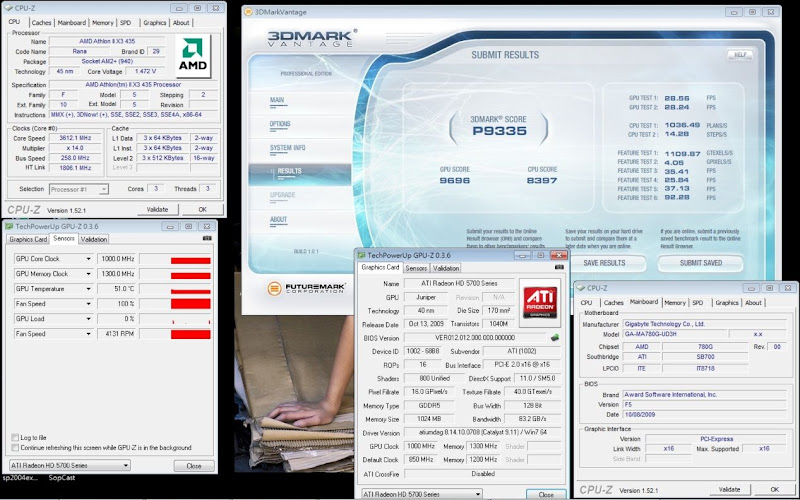Click the 3DMark Vantage logo
This screenshot has height=500, width=800.
click(312, 38)
